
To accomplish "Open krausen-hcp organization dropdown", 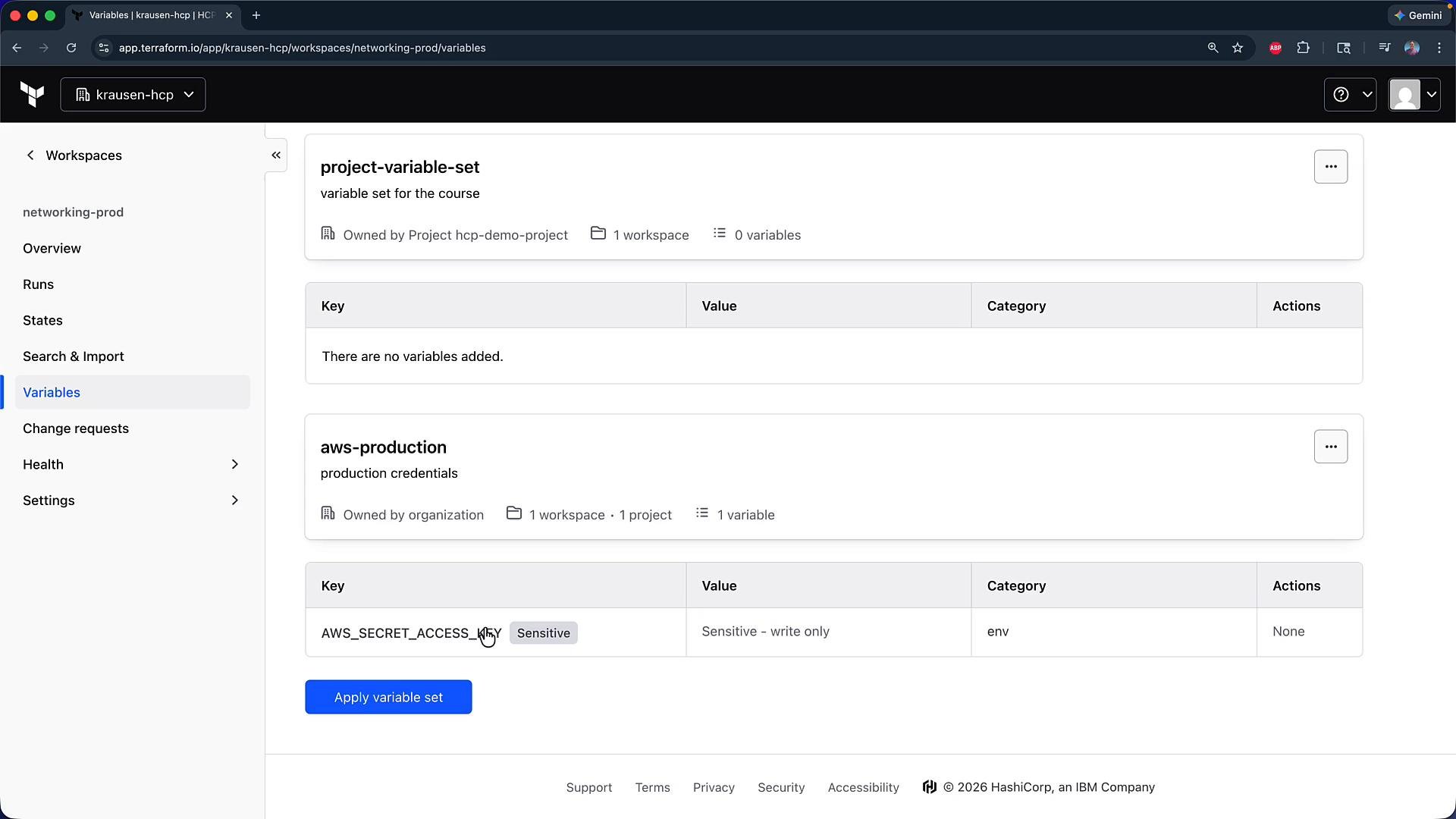I will tap(133, 95).
